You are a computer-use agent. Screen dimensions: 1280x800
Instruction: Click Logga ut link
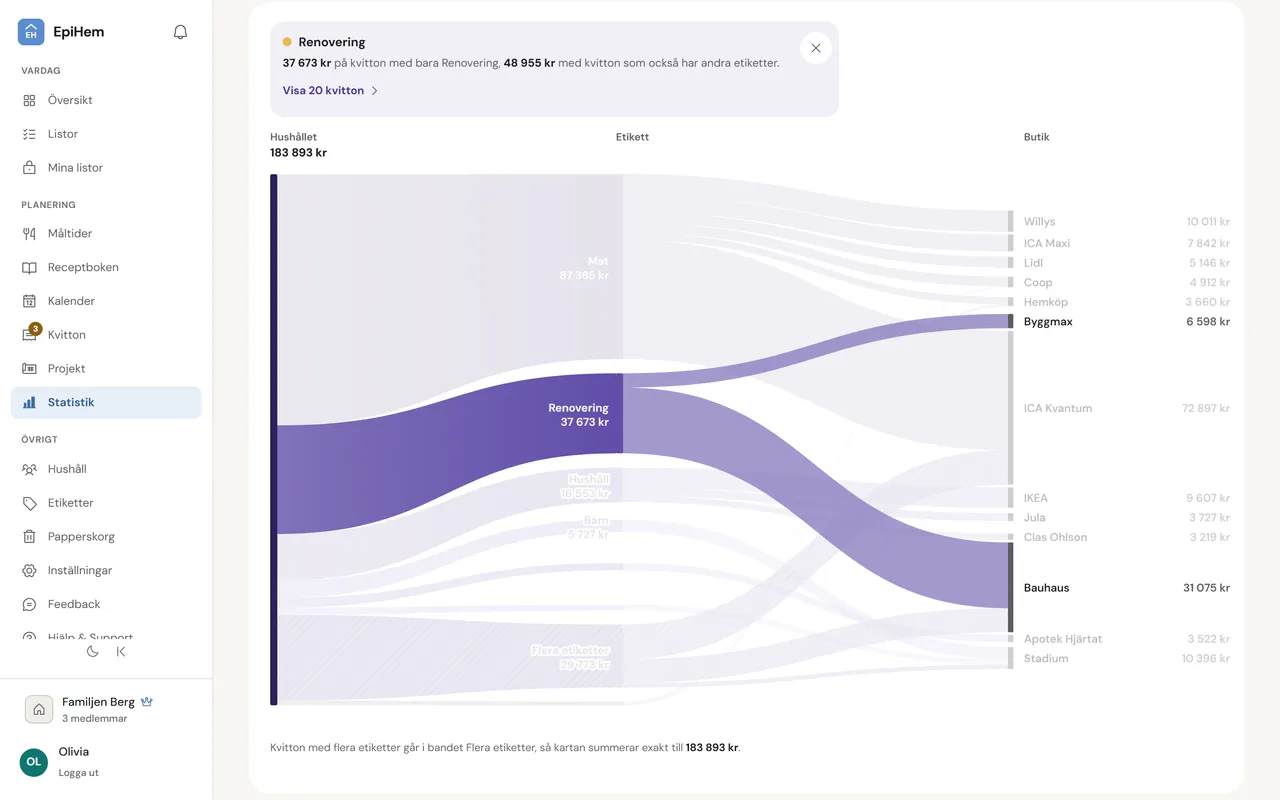79,773
